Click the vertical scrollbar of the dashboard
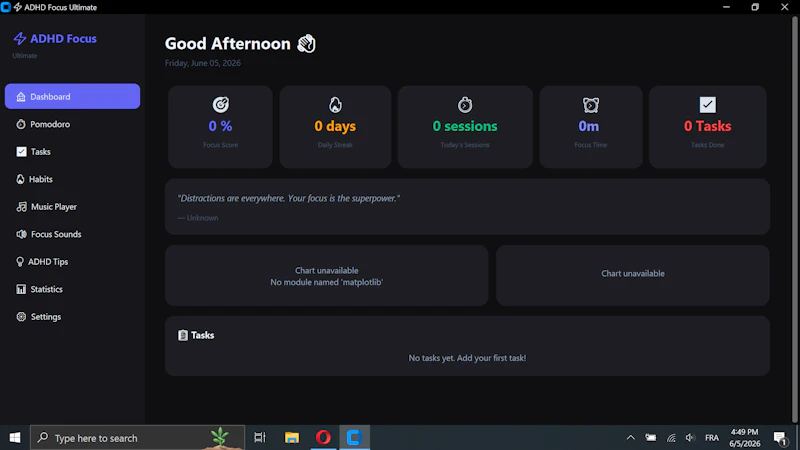 [794, 219]
